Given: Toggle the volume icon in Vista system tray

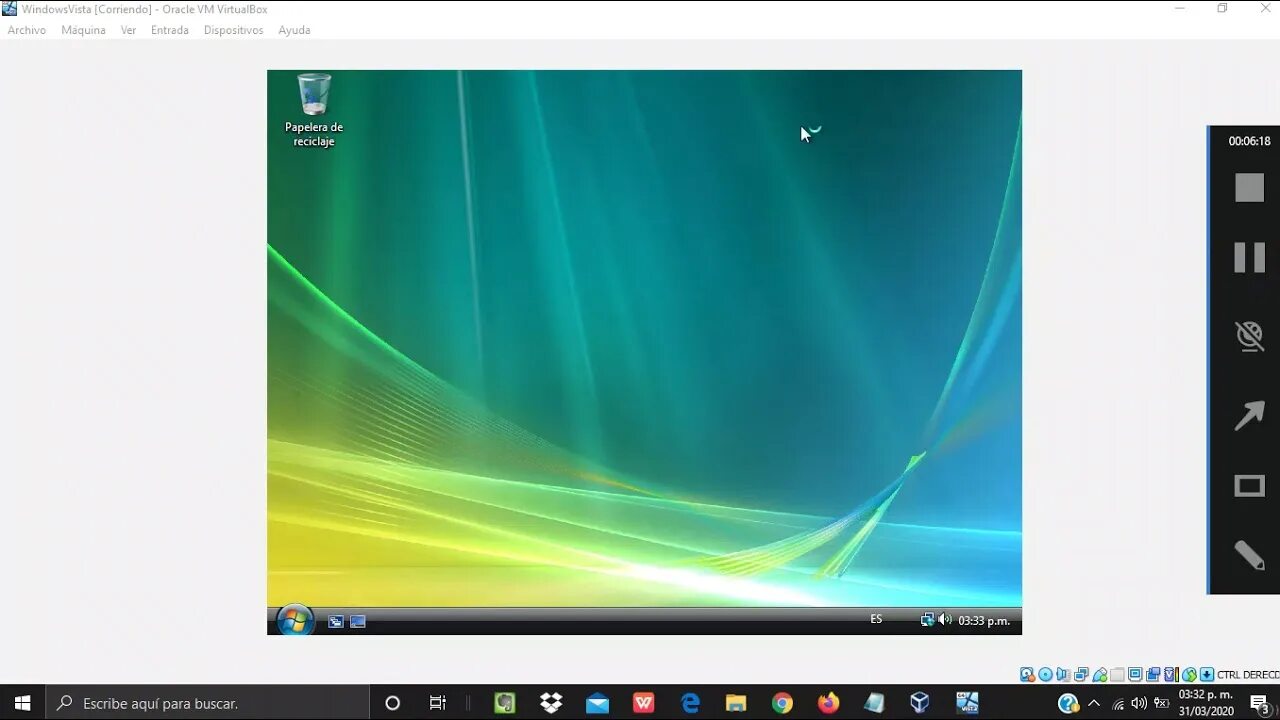Looking at the screenshot, I should point(944,619).
